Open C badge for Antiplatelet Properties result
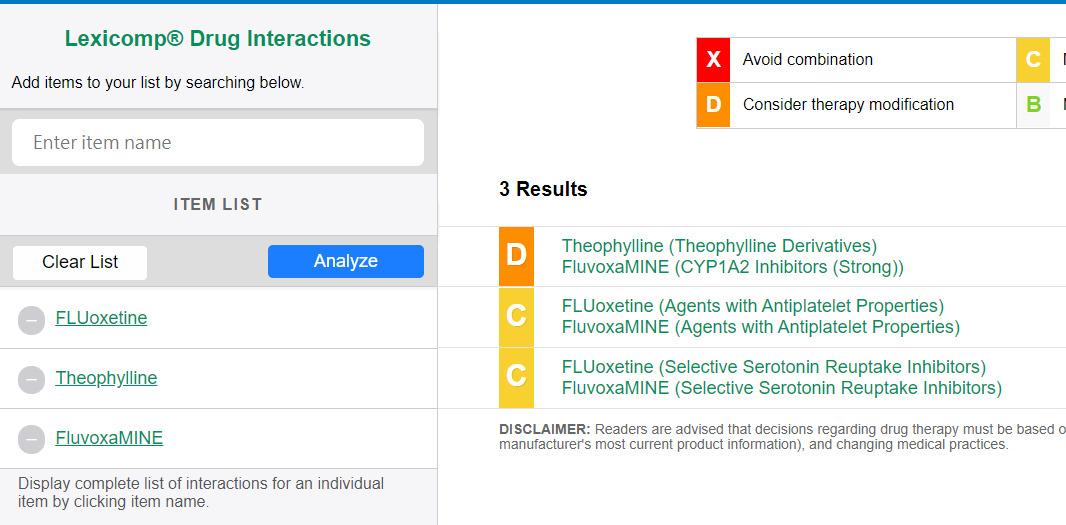This screenshot has width=1066, height=525. coord(516,316)
